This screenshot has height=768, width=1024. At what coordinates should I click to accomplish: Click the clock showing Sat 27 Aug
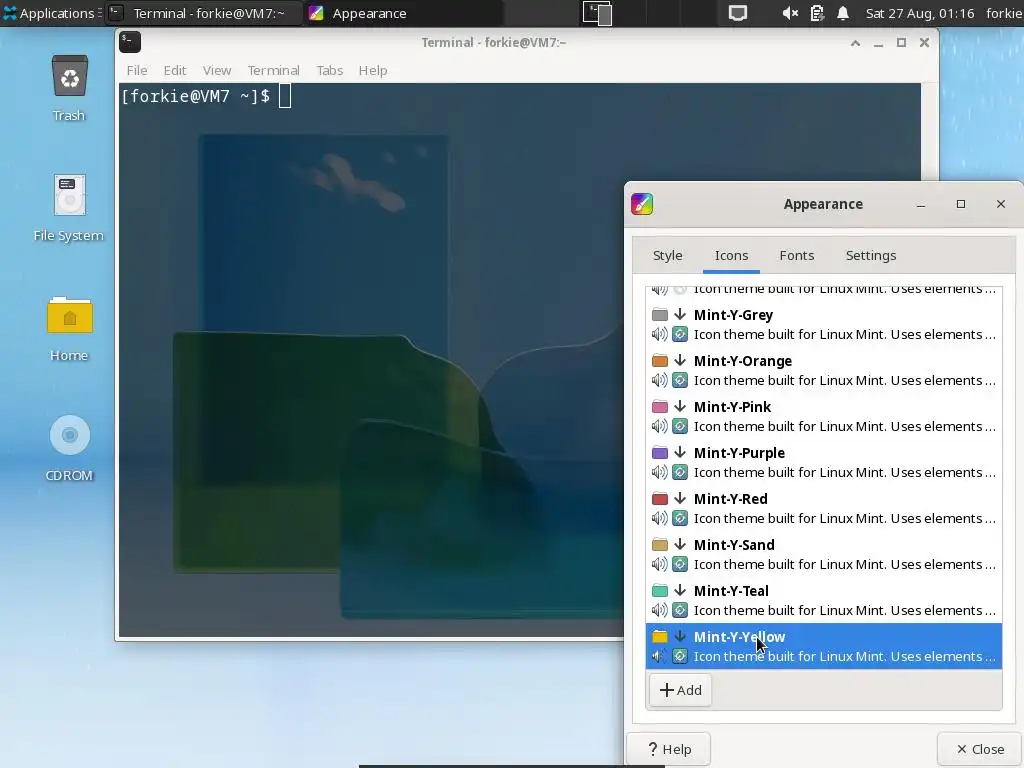pyautogui.click(x=920, y=13)
